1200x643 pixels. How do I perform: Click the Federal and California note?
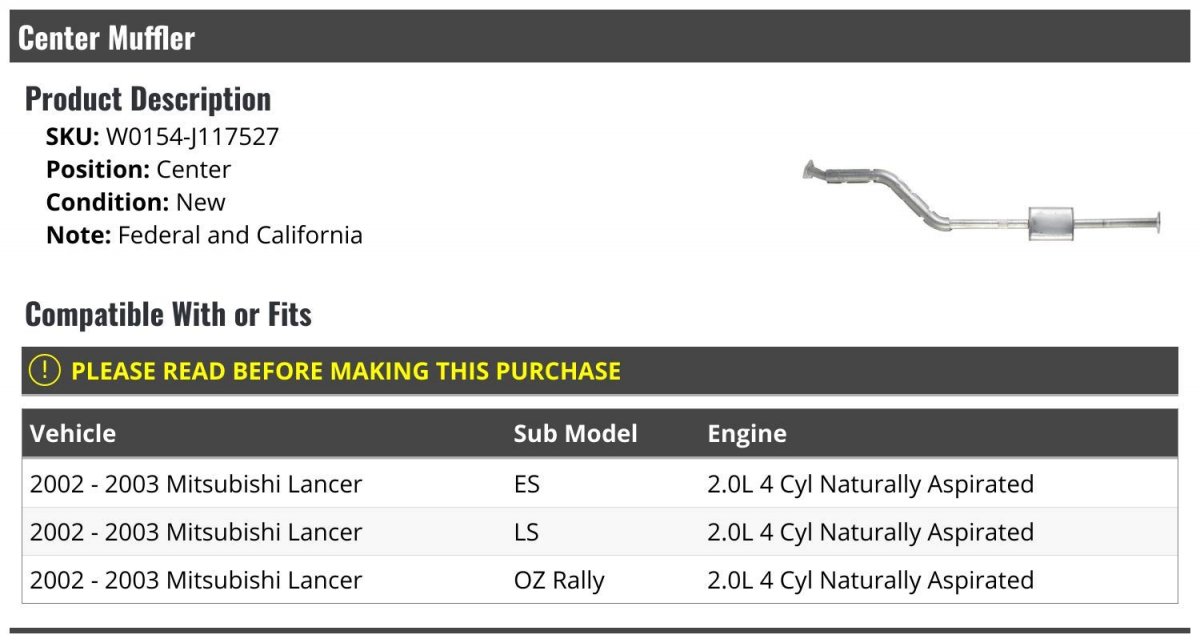(240, 235)
